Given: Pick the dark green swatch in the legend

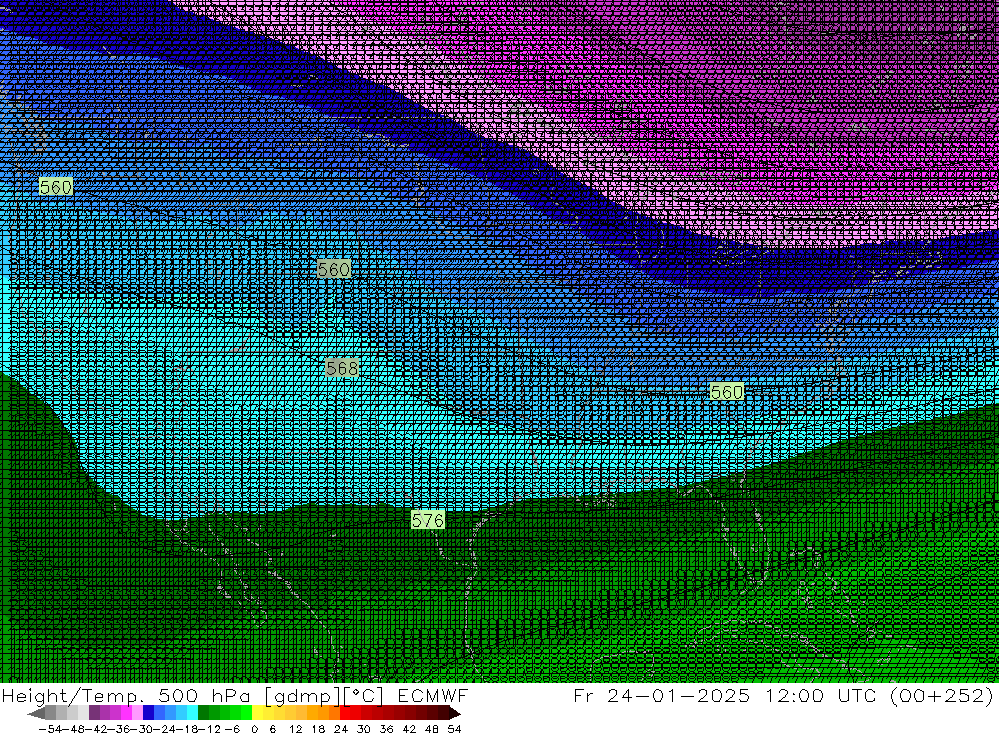Looking at the screenshot, I should 203,713.
